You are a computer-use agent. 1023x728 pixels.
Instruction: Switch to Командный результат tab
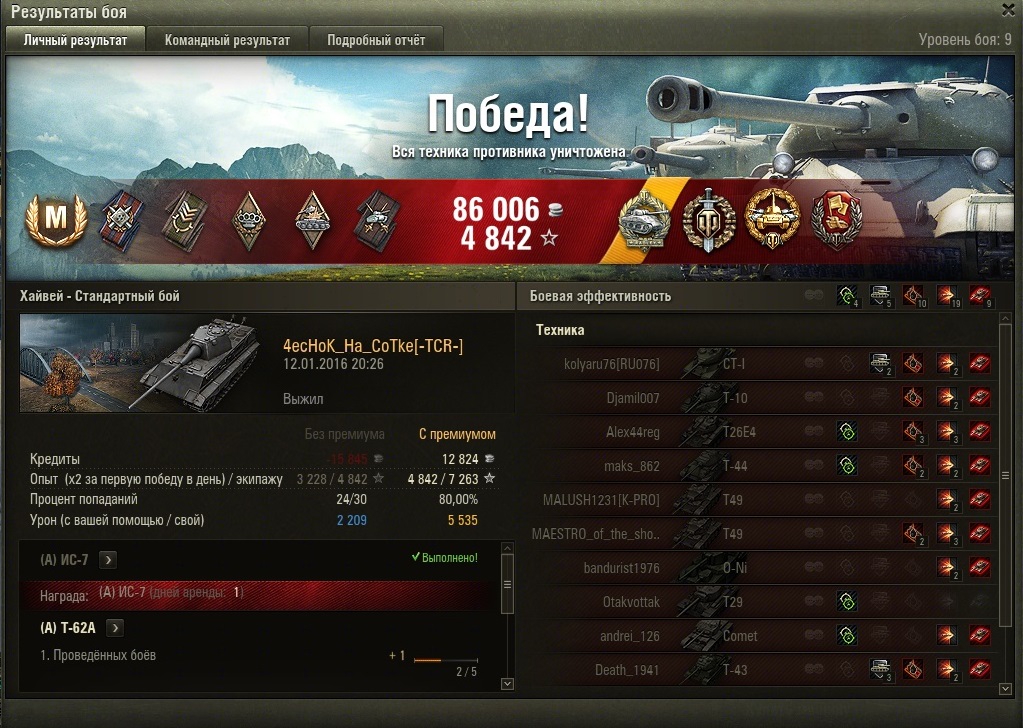tap(227, 40)
